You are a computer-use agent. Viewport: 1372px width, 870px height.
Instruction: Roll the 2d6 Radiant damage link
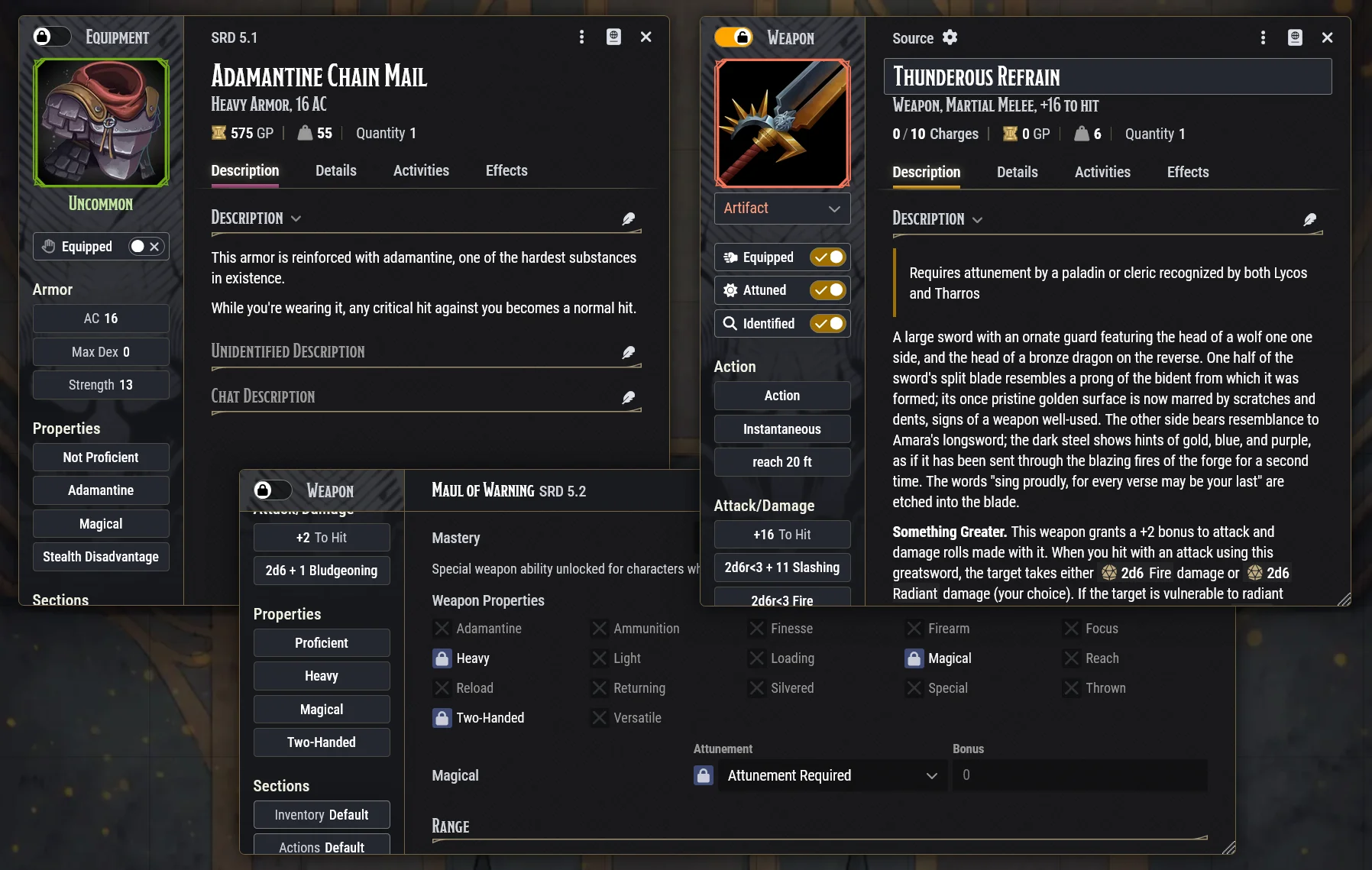click(x=1267, y=573)
